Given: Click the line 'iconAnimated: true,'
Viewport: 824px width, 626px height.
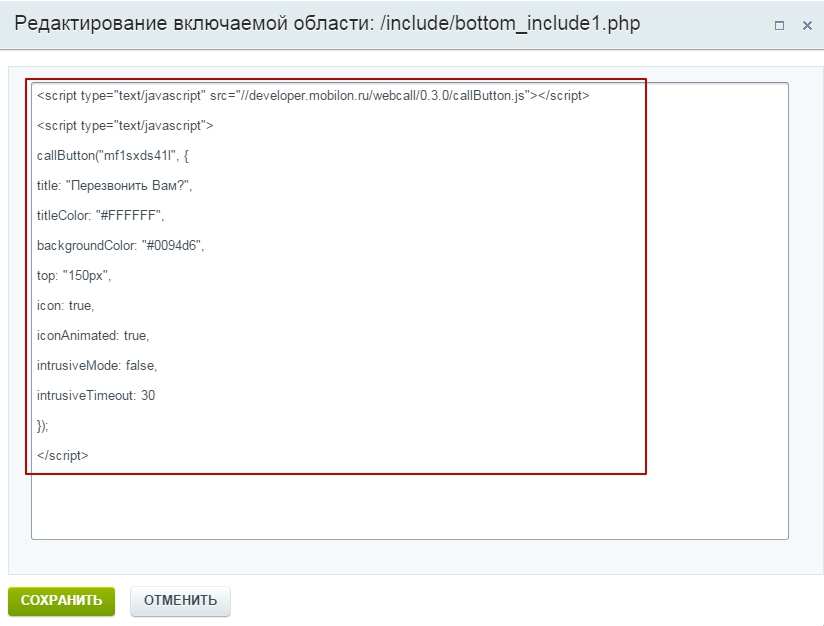Looking at the screenshot, I should (93, 335).
